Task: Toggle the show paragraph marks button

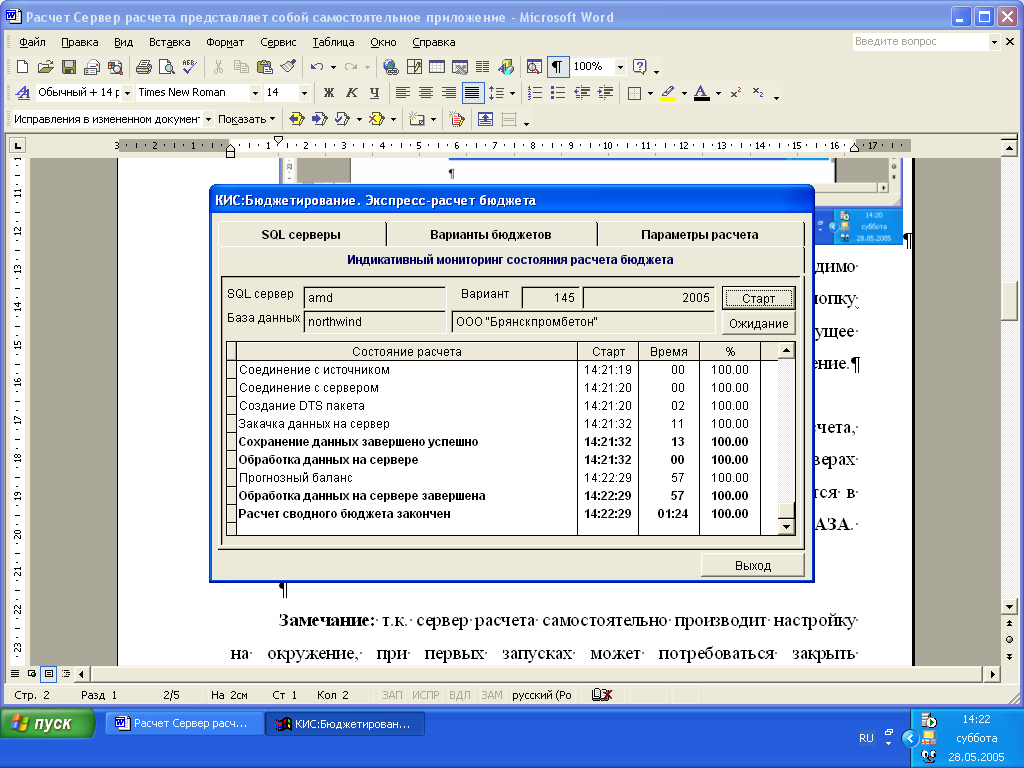Action: (x=557, y=67)
